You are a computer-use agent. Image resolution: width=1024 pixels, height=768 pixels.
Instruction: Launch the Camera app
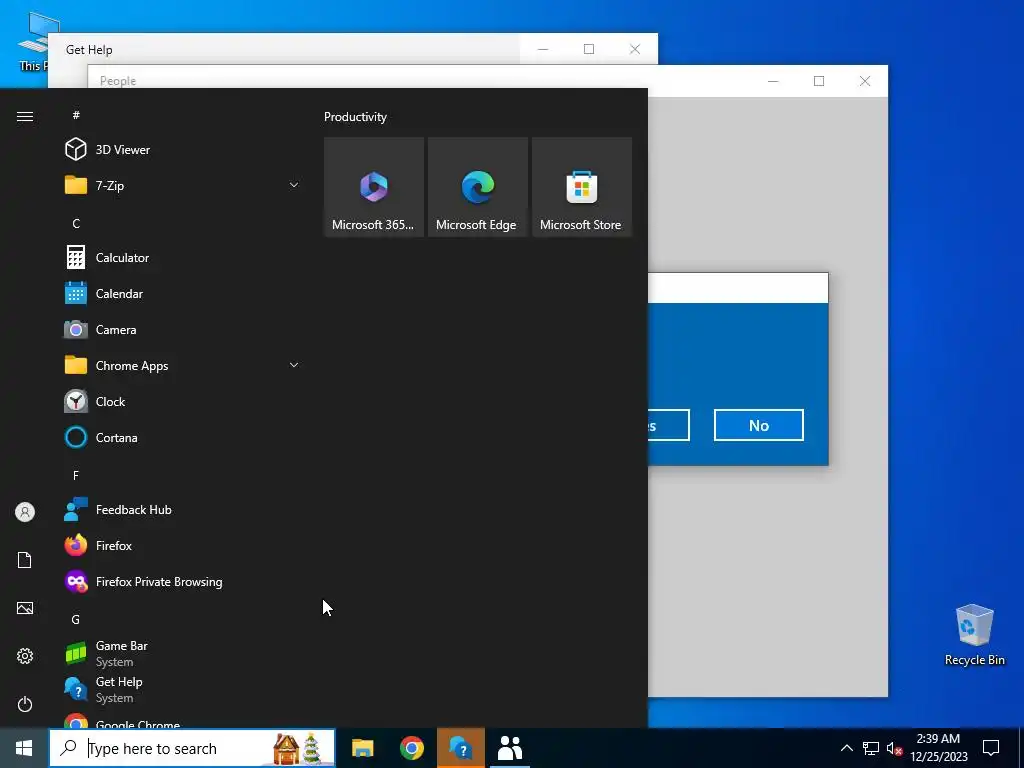click(183, 329)
